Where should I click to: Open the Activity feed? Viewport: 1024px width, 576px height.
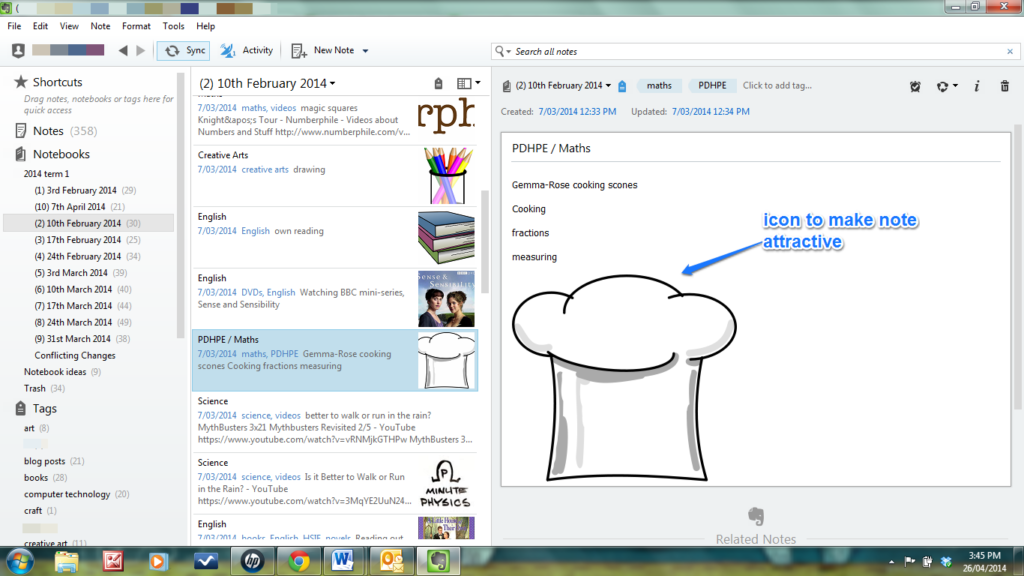tap(246, 51)
